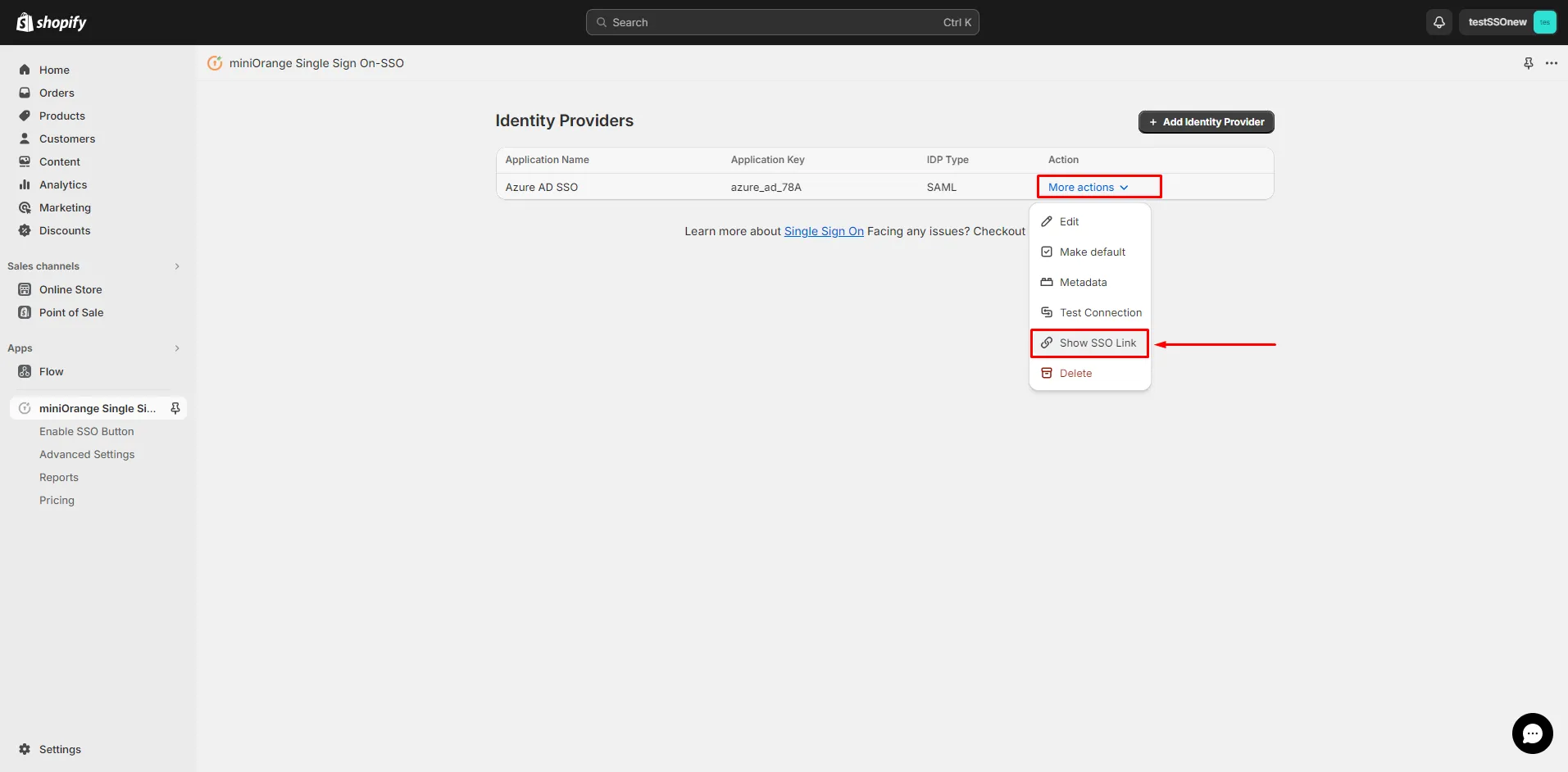The image size is (1568, 772).
Task: Click the azure_ad_78A application key
Action: click(x=766, y=187)
